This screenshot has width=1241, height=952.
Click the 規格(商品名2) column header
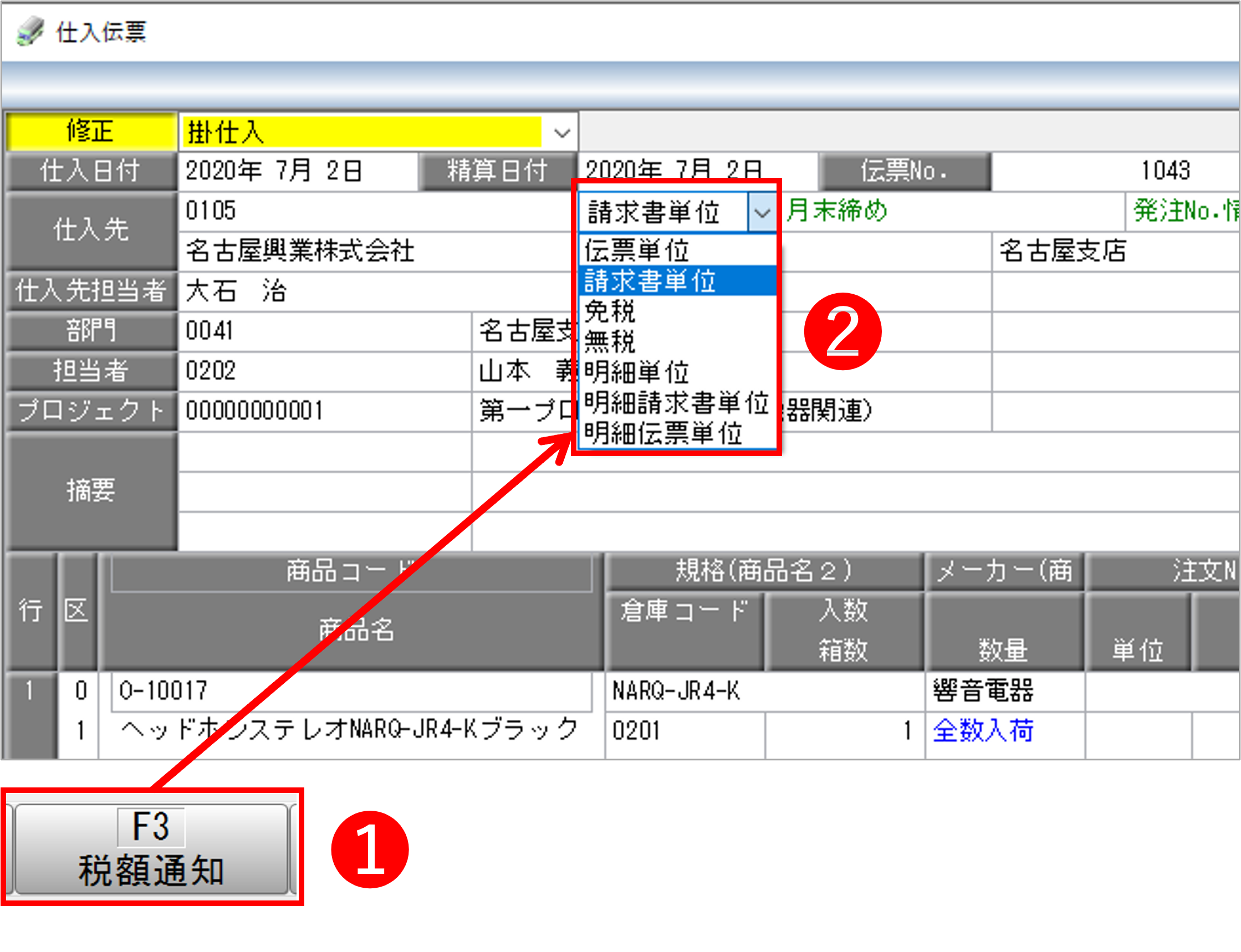tap(764, 571)
